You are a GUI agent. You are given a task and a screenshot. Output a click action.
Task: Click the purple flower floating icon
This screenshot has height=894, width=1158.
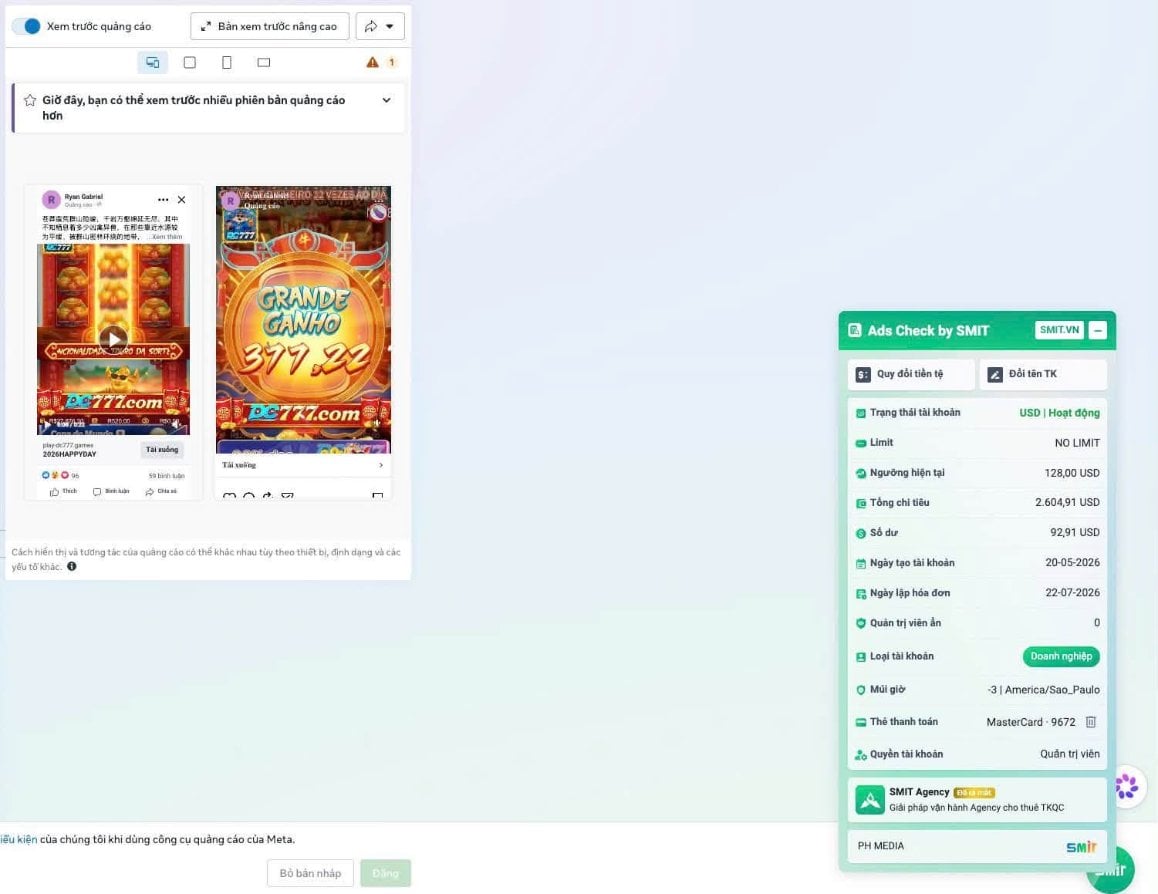coord(1127,786)
